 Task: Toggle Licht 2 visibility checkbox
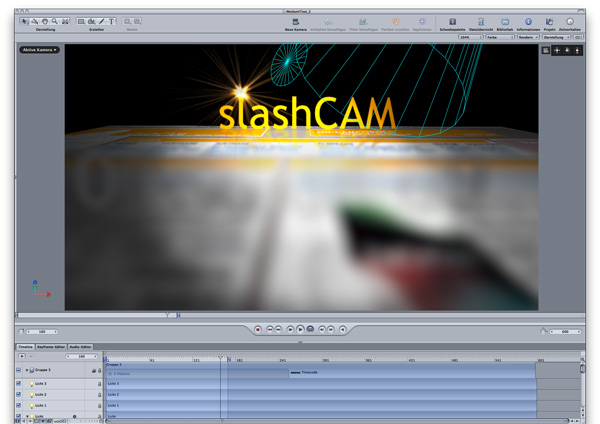pyautogui.click(x=18, y=394)
